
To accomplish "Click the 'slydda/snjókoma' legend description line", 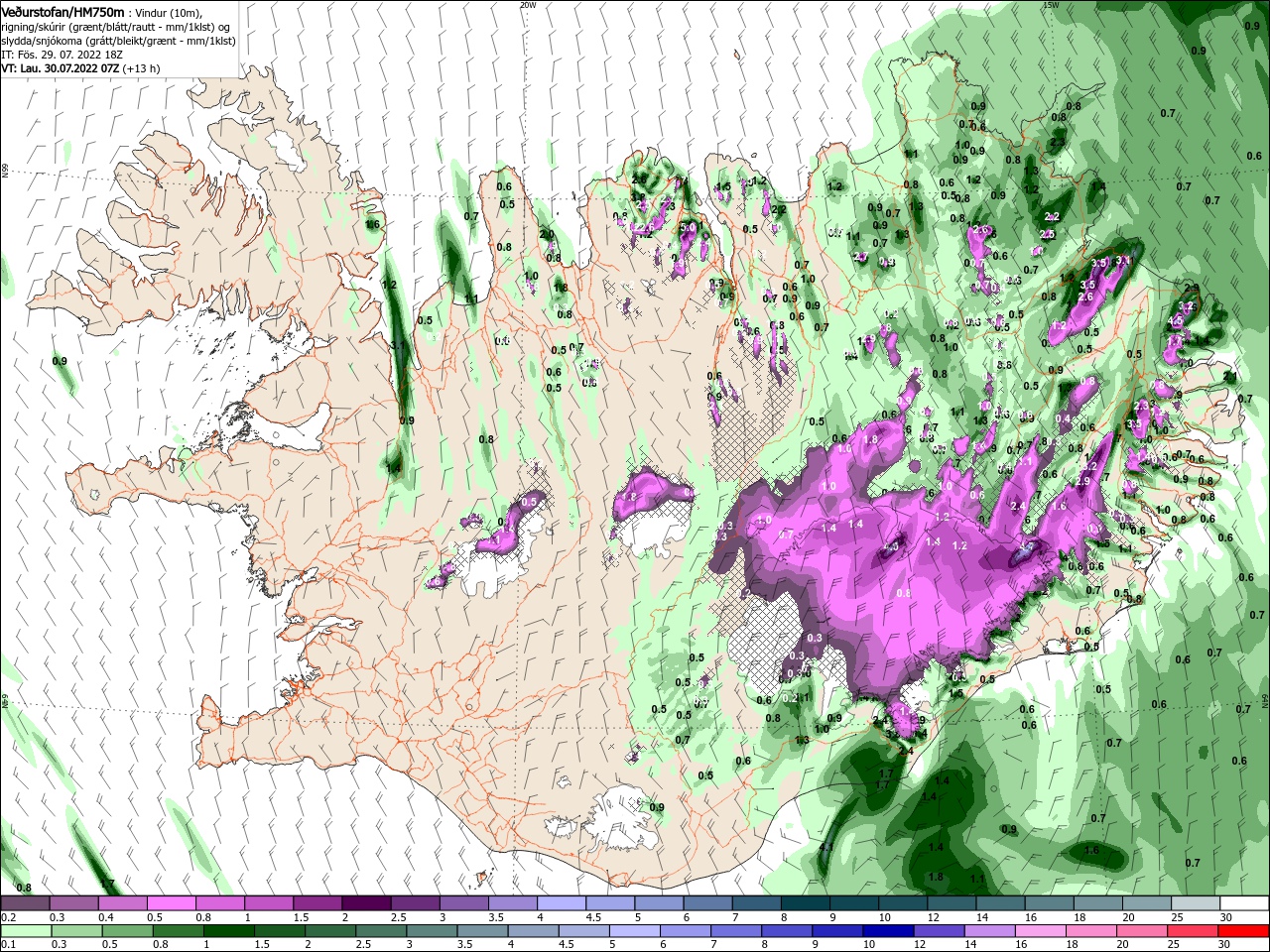I will [118, 41].
